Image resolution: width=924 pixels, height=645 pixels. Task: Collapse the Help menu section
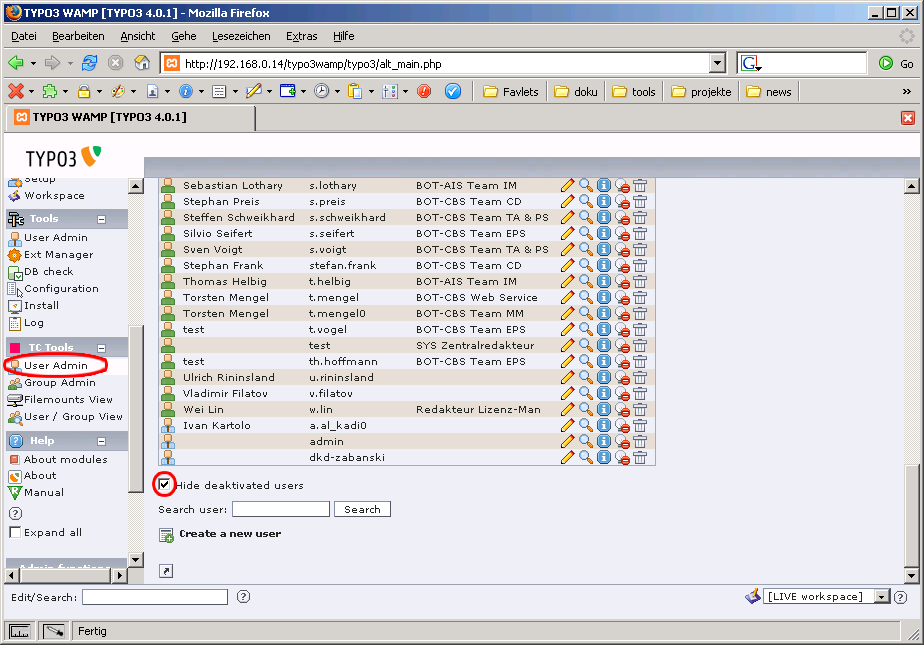(x=101, y=441)
